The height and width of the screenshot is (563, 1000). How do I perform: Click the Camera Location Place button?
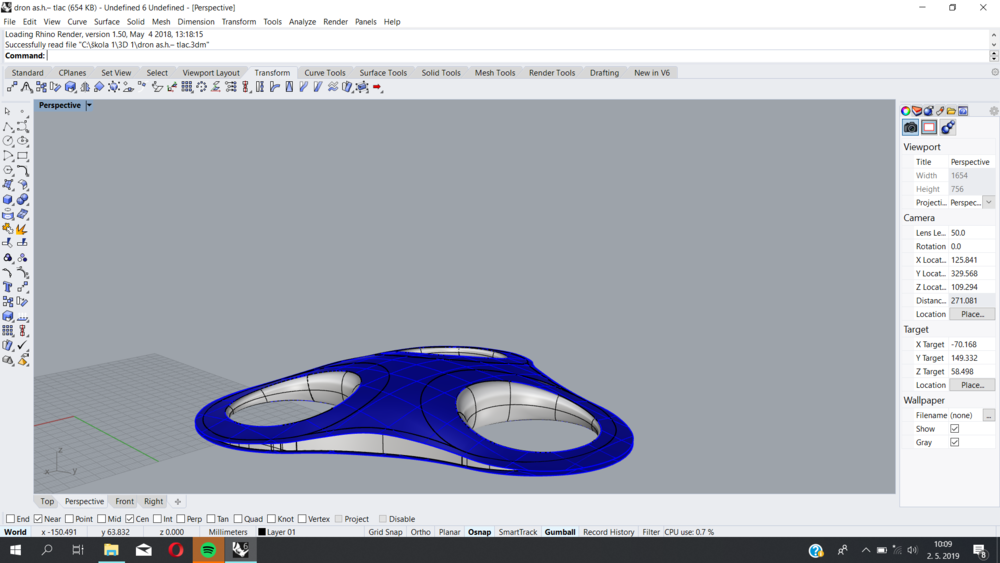point(971,314)
